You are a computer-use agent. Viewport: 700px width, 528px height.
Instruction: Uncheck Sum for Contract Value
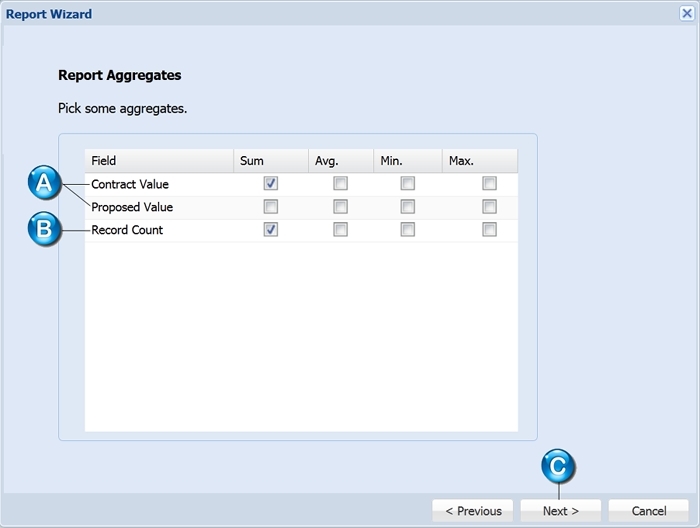(271, 183)
